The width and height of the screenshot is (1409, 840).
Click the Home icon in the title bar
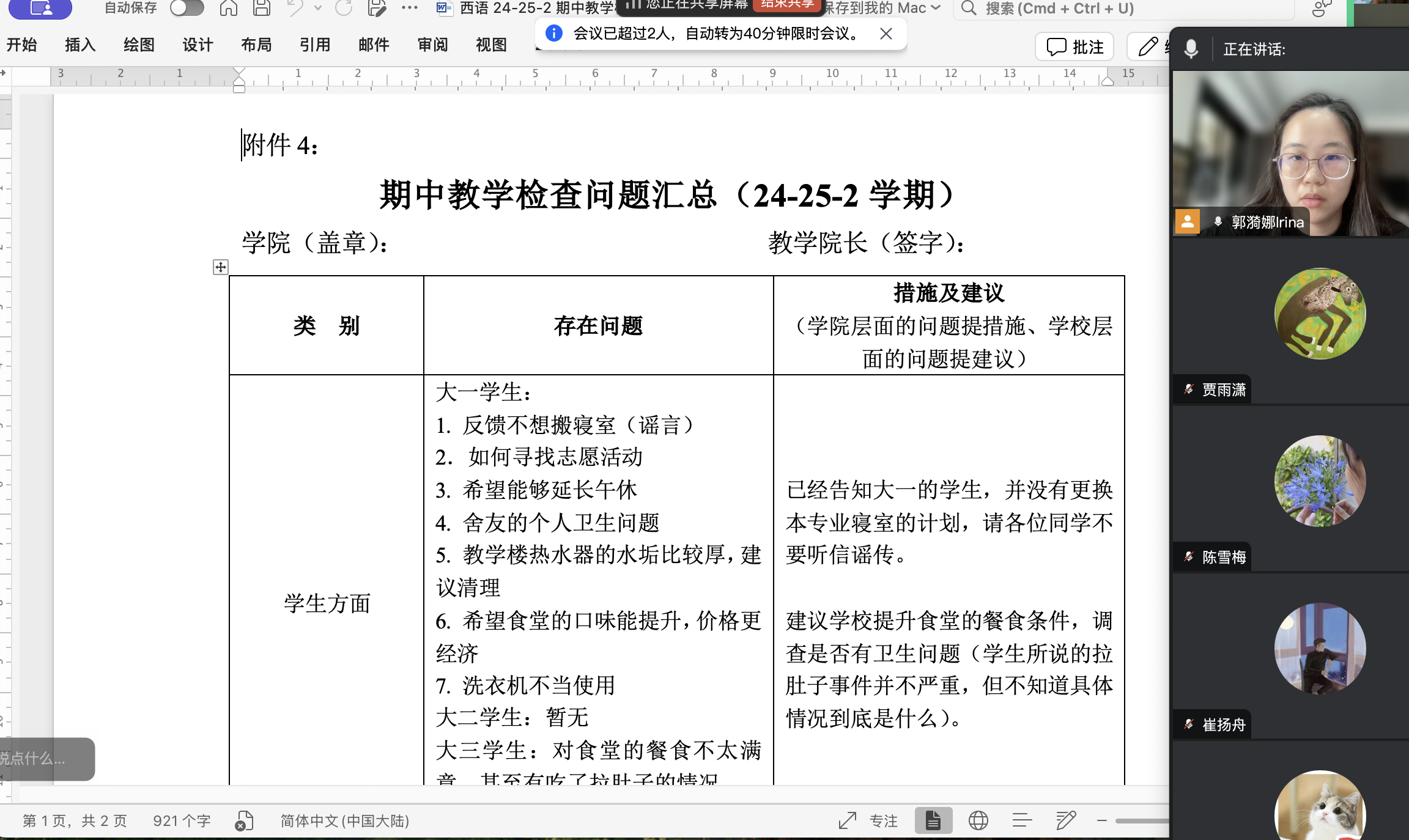229,8
